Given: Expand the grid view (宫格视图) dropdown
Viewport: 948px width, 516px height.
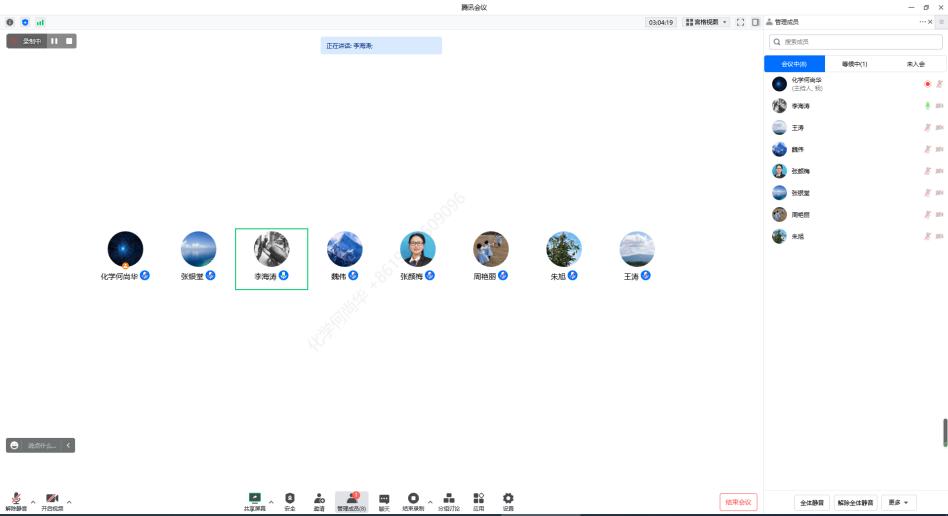Looking at the screenshot, I should point(706,22).
